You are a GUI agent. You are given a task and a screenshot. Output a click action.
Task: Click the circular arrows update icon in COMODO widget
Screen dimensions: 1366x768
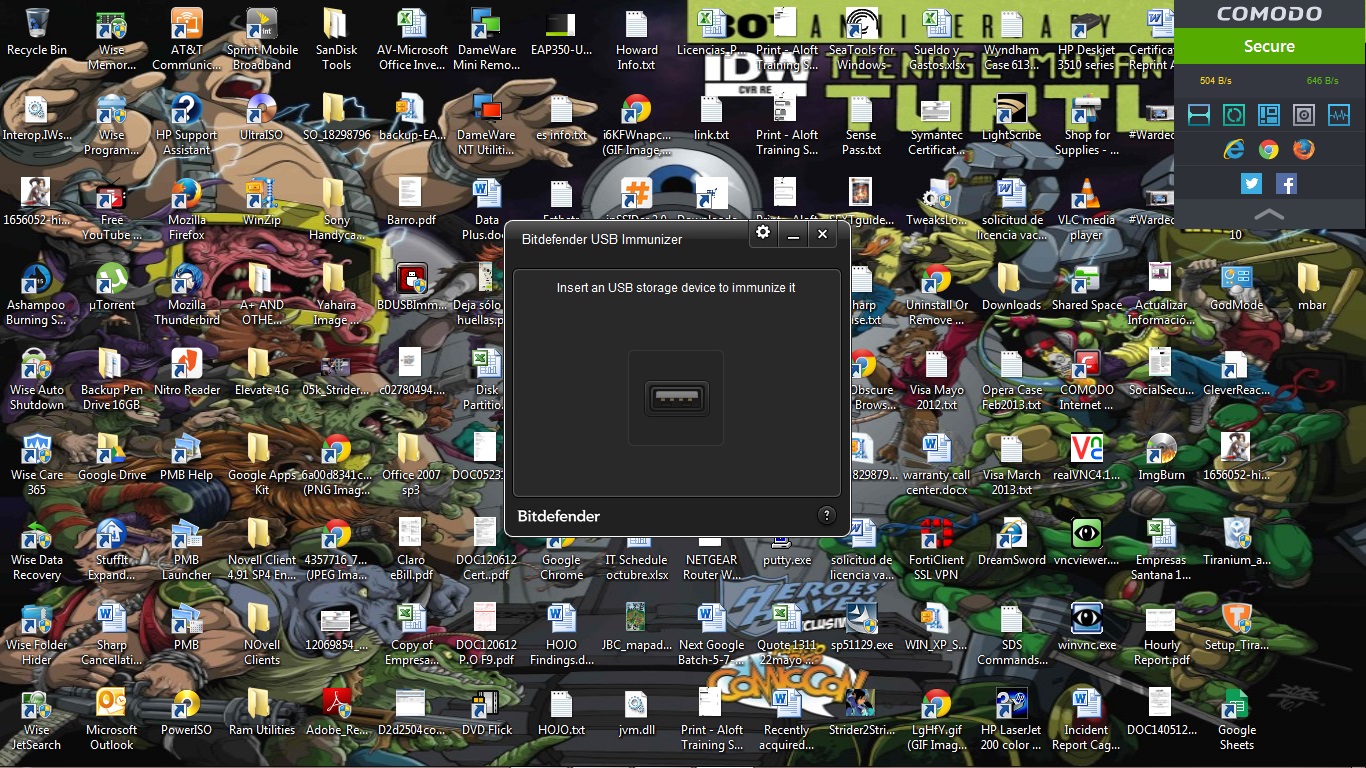[1234, 115]
